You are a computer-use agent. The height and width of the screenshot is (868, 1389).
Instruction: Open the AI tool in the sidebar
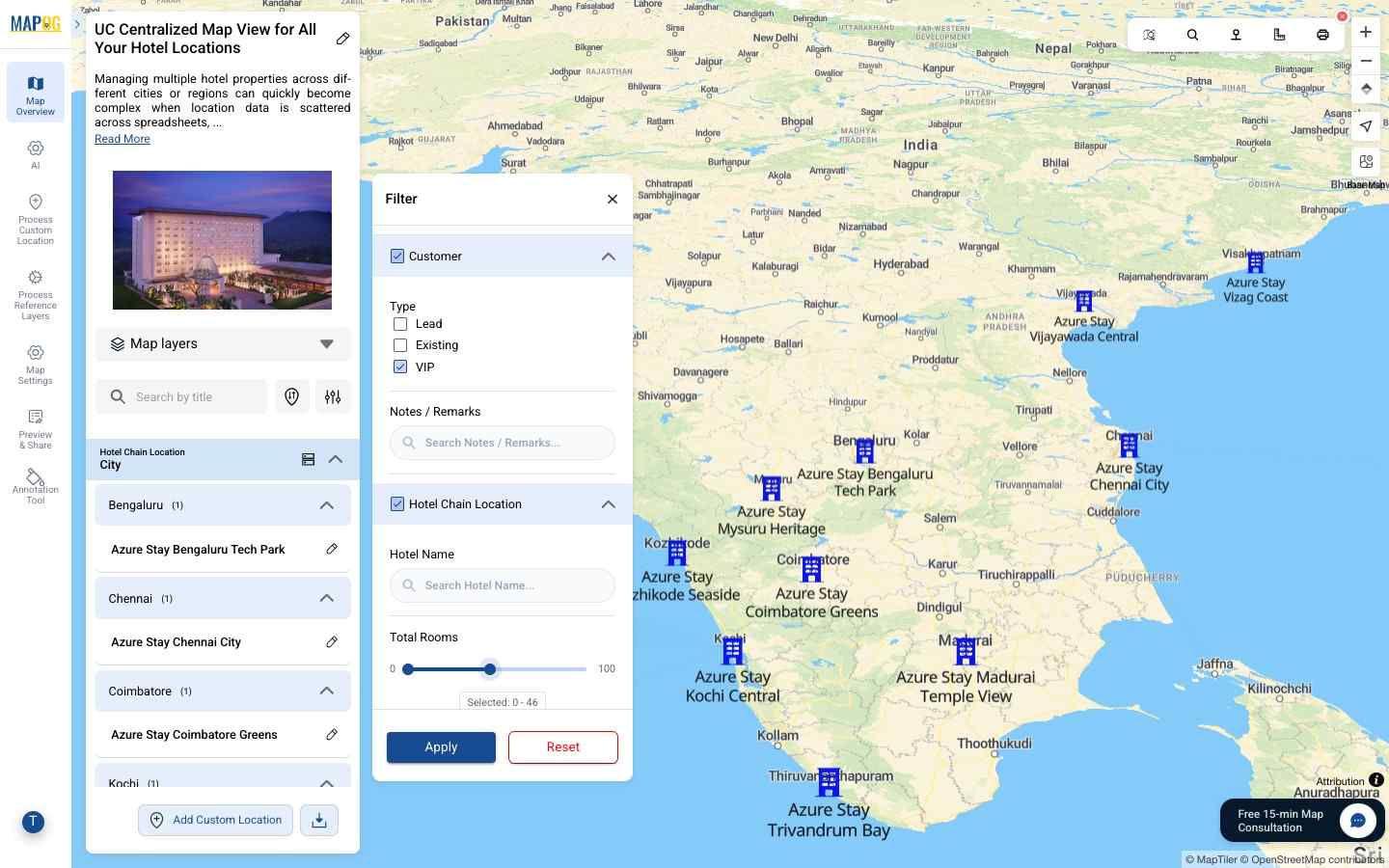tap(35, 154)
